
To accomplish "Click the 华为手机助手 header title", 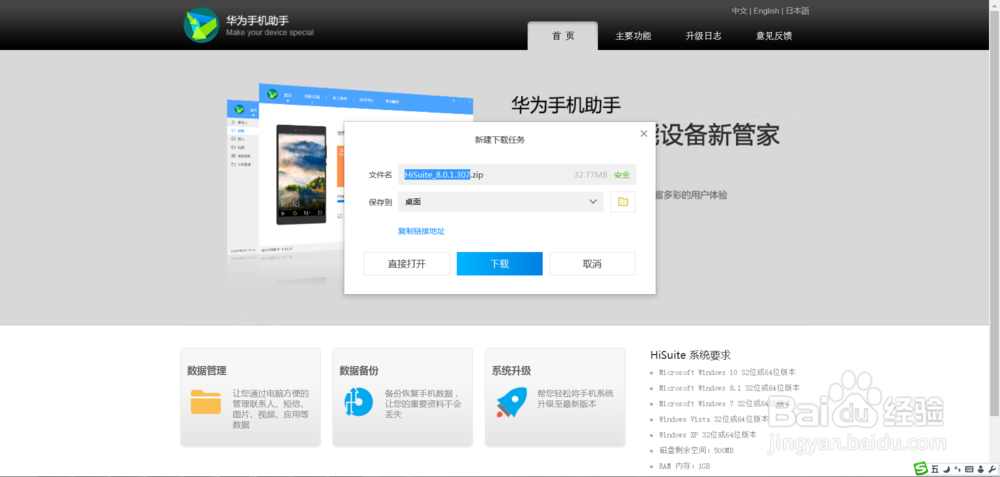I will (x=257, y=20).
